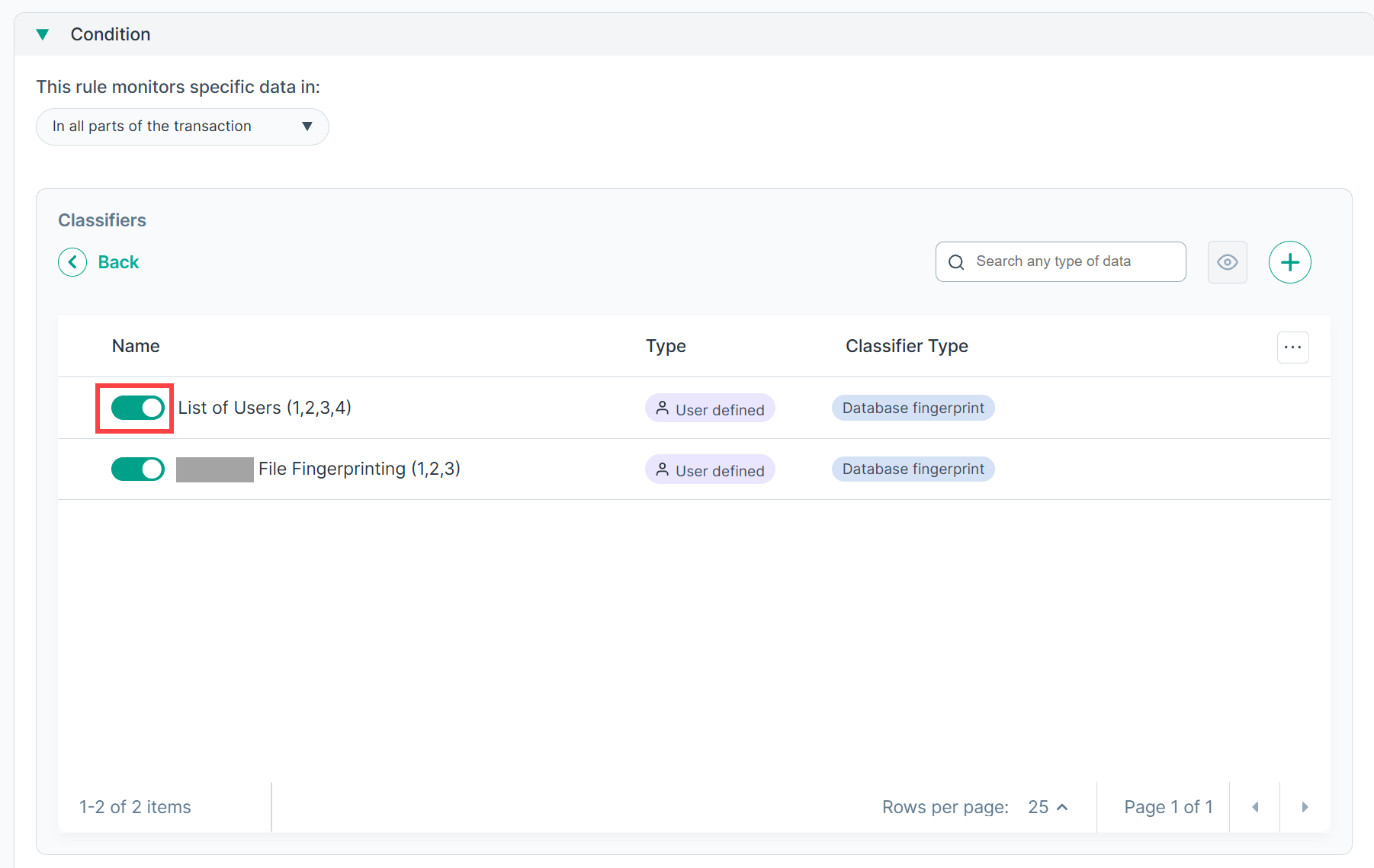The width and height of the screenshot is (1374, 868).
Task: Click the Back link text
Action: 118,262
